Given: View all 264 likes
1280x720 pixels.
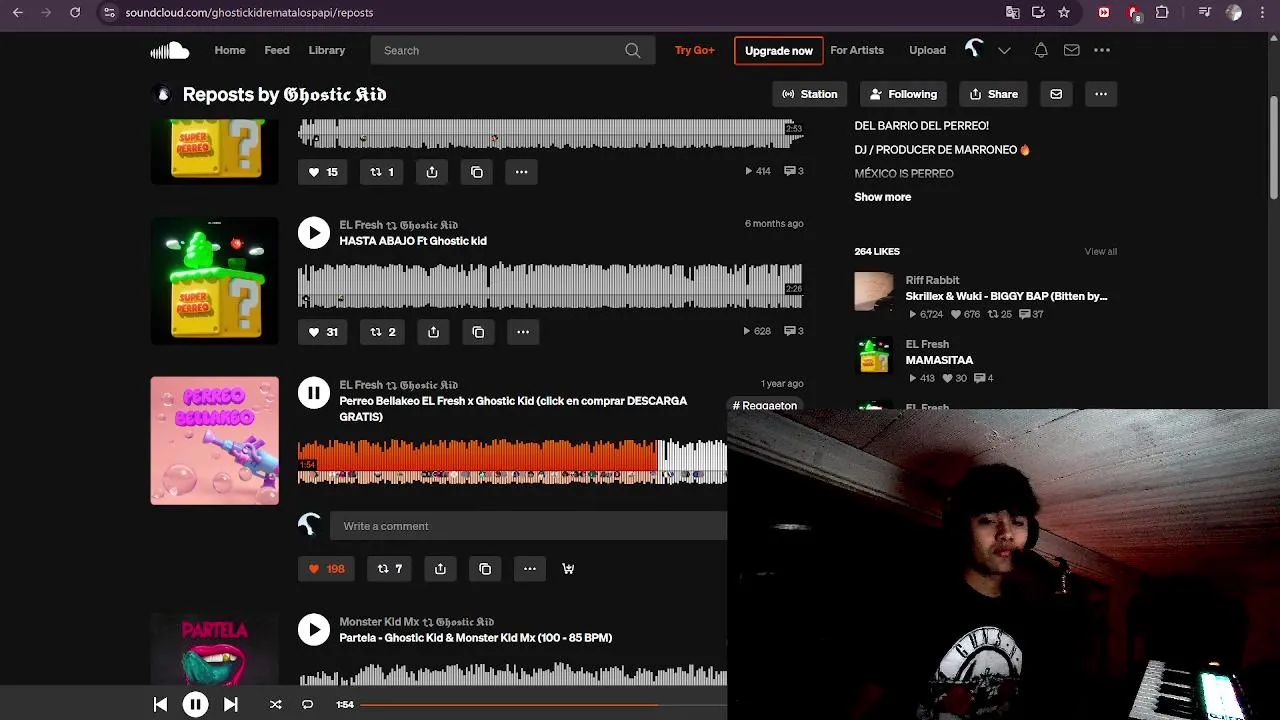Looking at the screenshot, I should pyautogui.click(x=1100, y=252).
